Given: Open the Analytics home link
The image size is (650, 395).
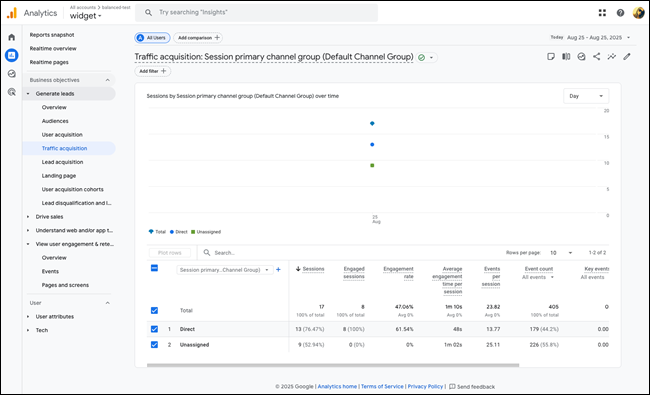Looking at the screenshot, I should (337, 387).
